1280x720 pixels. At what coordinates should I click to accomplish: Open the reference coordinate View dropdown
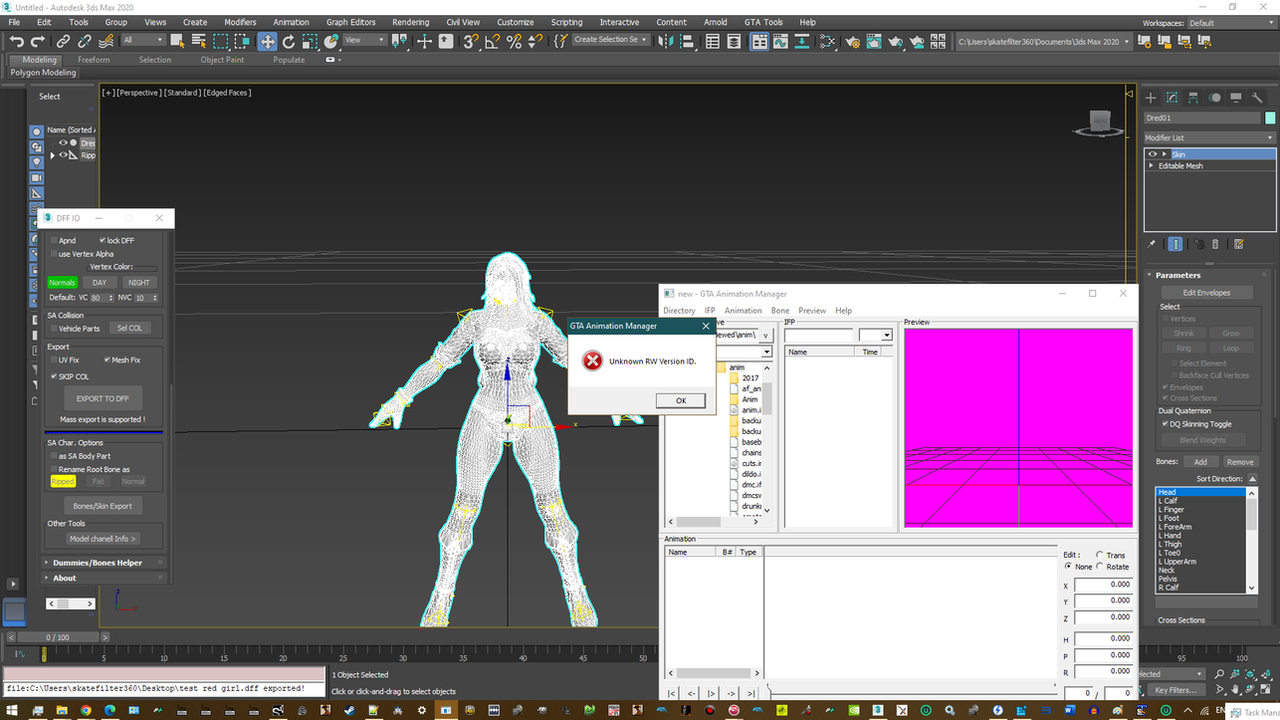tap(364, 40)
